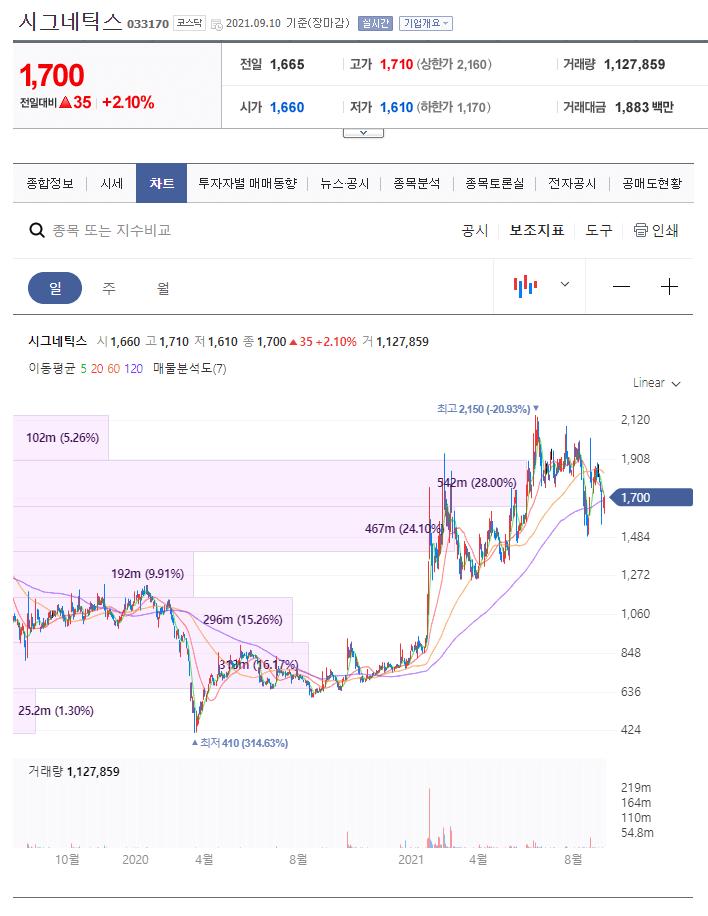Select the 차트 tab

[x=161, y=183]
